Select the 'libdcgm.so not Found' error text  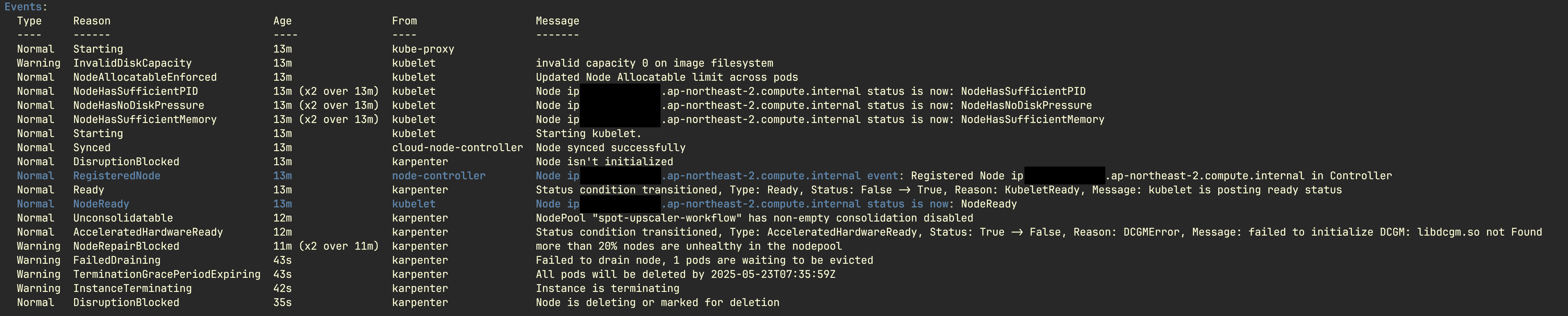tap(1480, 232)
